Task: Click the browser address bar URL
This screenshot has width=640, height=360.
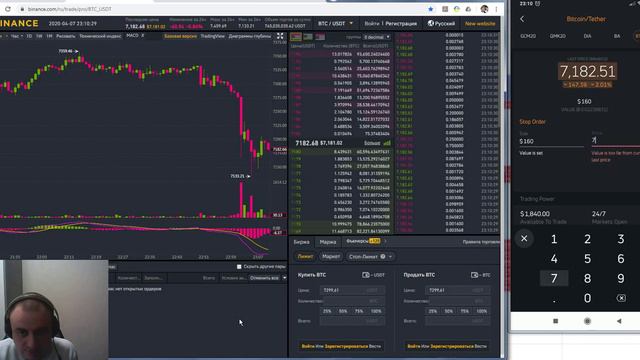Action: pyautogui.click(x=69, y=9)
